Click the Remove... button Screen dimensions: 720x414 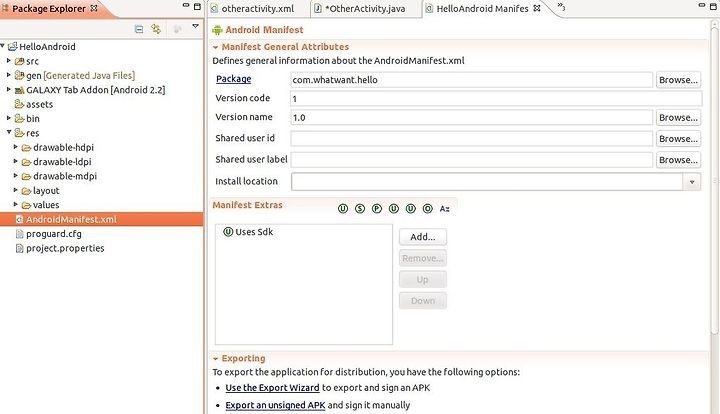[x=422, y=258]
